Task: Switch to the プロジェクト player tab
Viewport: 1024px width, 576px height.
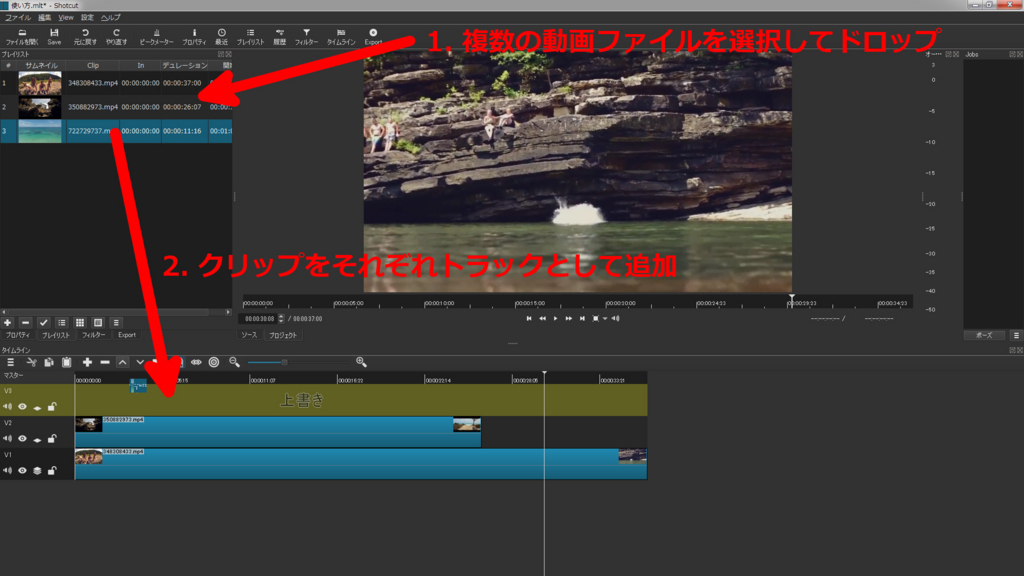Action: 283,335
